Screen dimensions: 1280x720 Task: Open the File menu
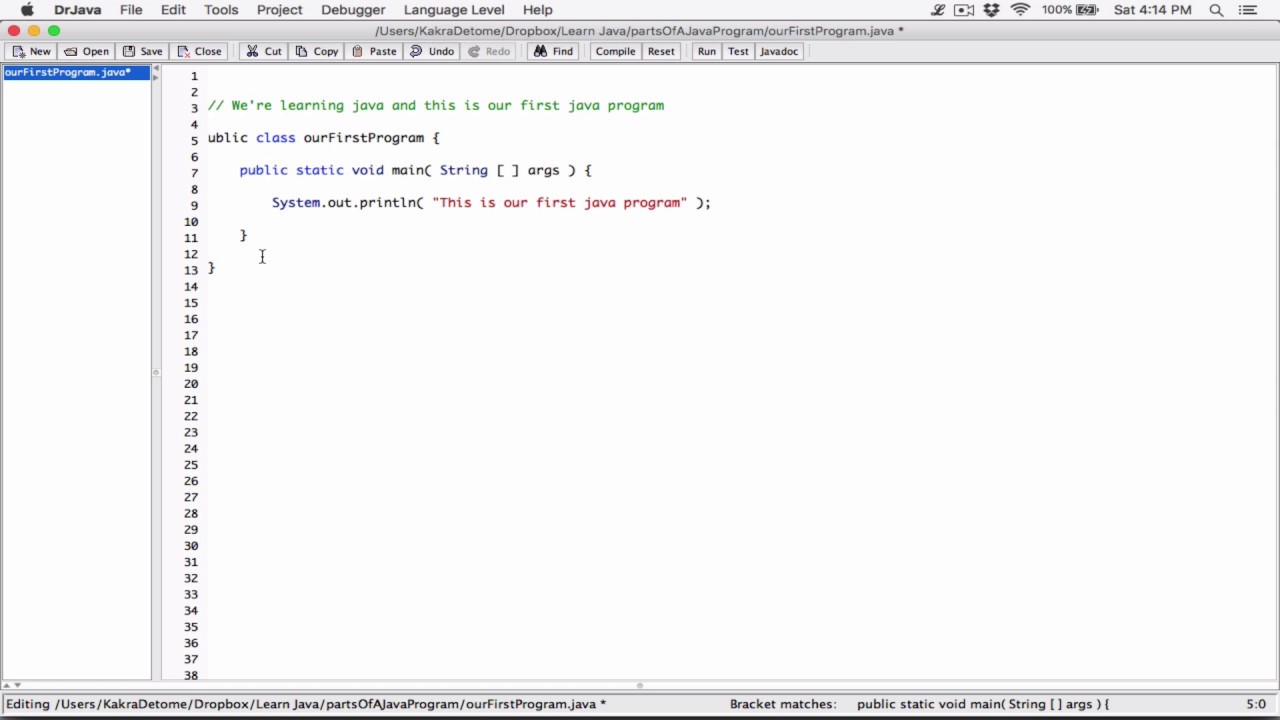point(131,10)
